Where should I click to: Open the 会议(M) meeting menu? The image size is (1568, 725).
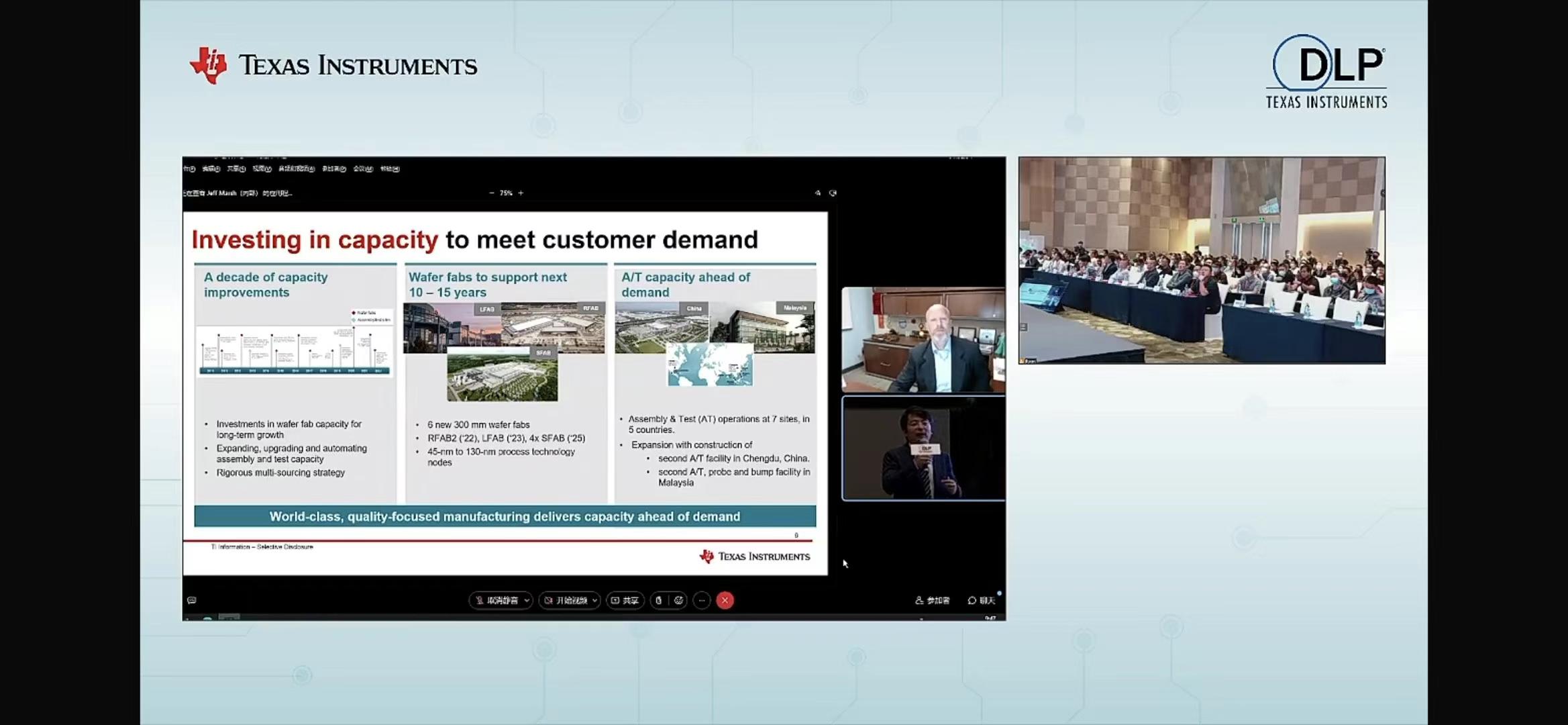(x=363, y=168)
